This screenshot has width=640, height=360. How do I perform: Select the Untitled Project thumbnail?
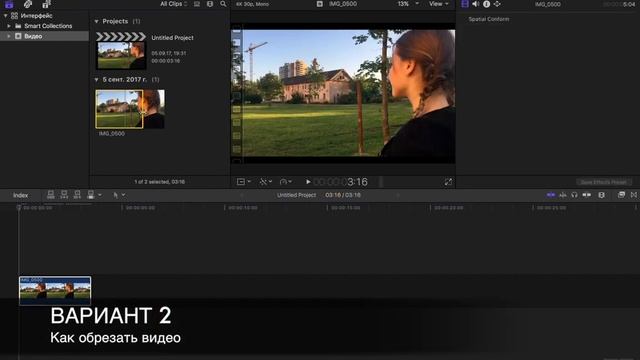[x=121, y=51]
